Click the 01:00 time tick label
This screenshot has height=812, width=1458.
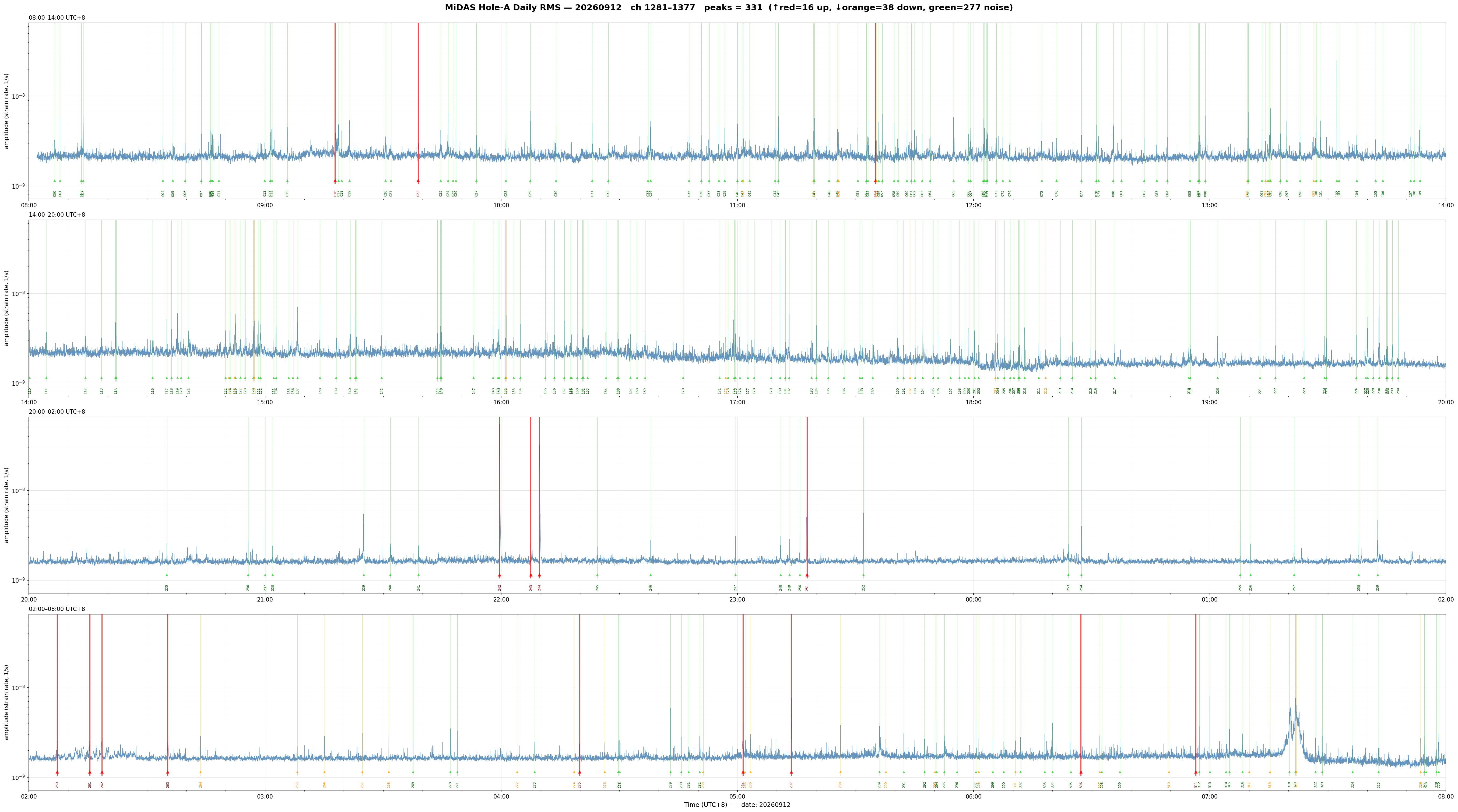[x=1210, y=600]
